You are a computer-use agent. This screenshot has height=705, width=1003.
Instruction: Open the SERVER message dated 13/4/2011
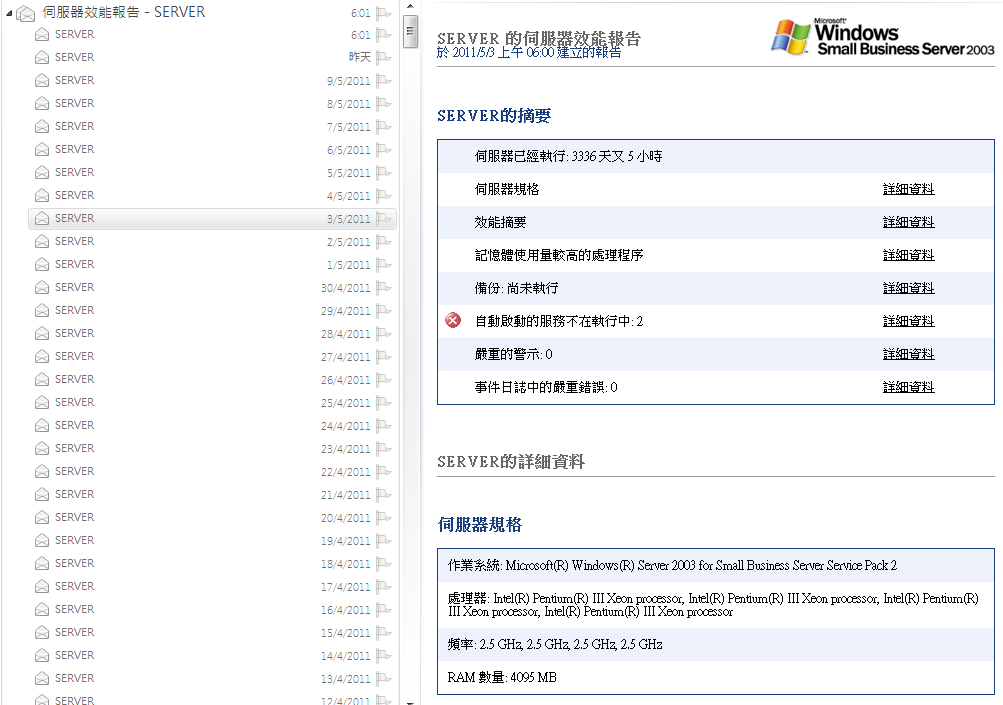point(212,679)
